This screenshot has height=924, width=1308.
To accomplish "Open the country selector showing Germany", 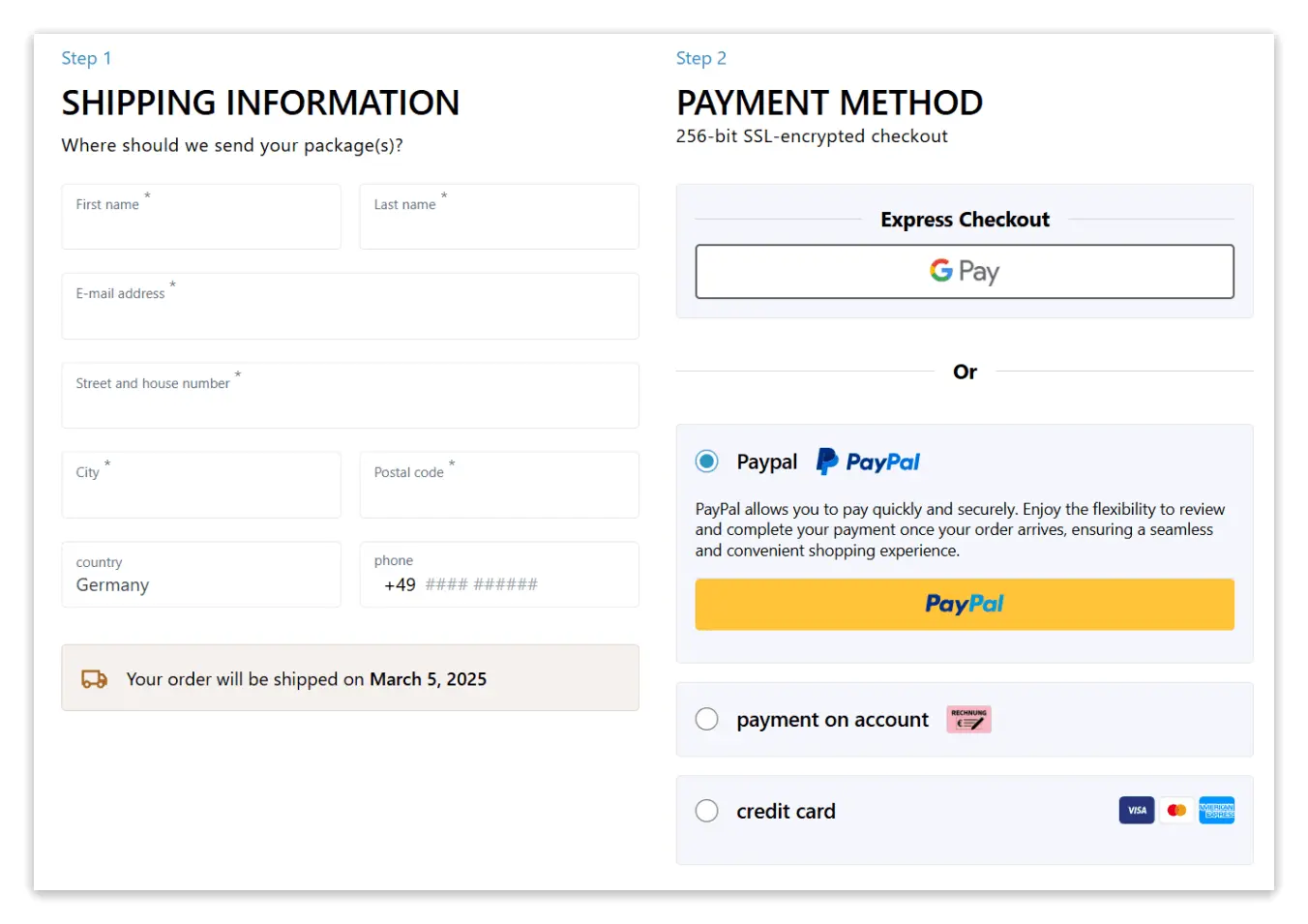I will (200, 575).
